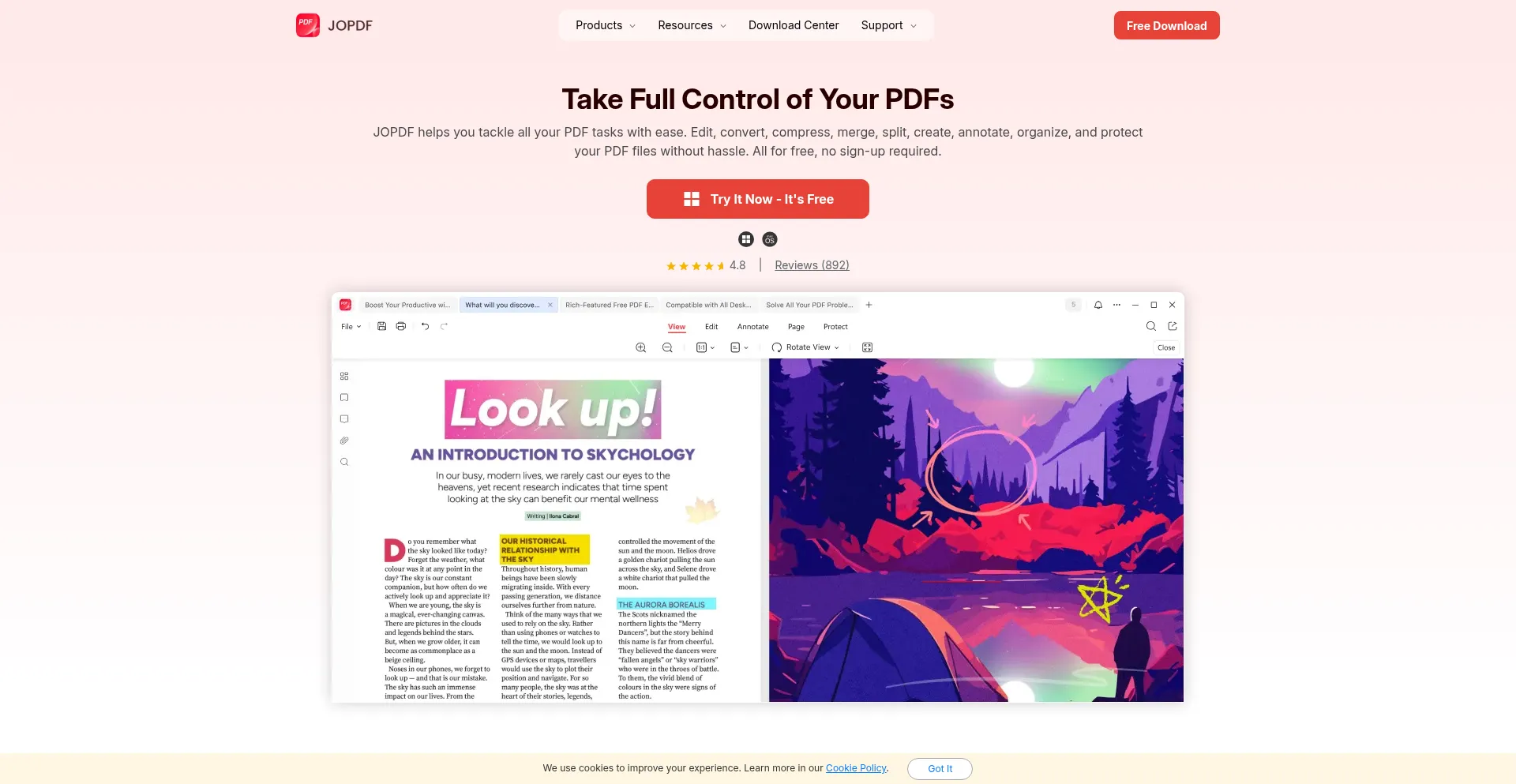
Task: Switch to the Annotate tab
Action: (x=752, y=327)
